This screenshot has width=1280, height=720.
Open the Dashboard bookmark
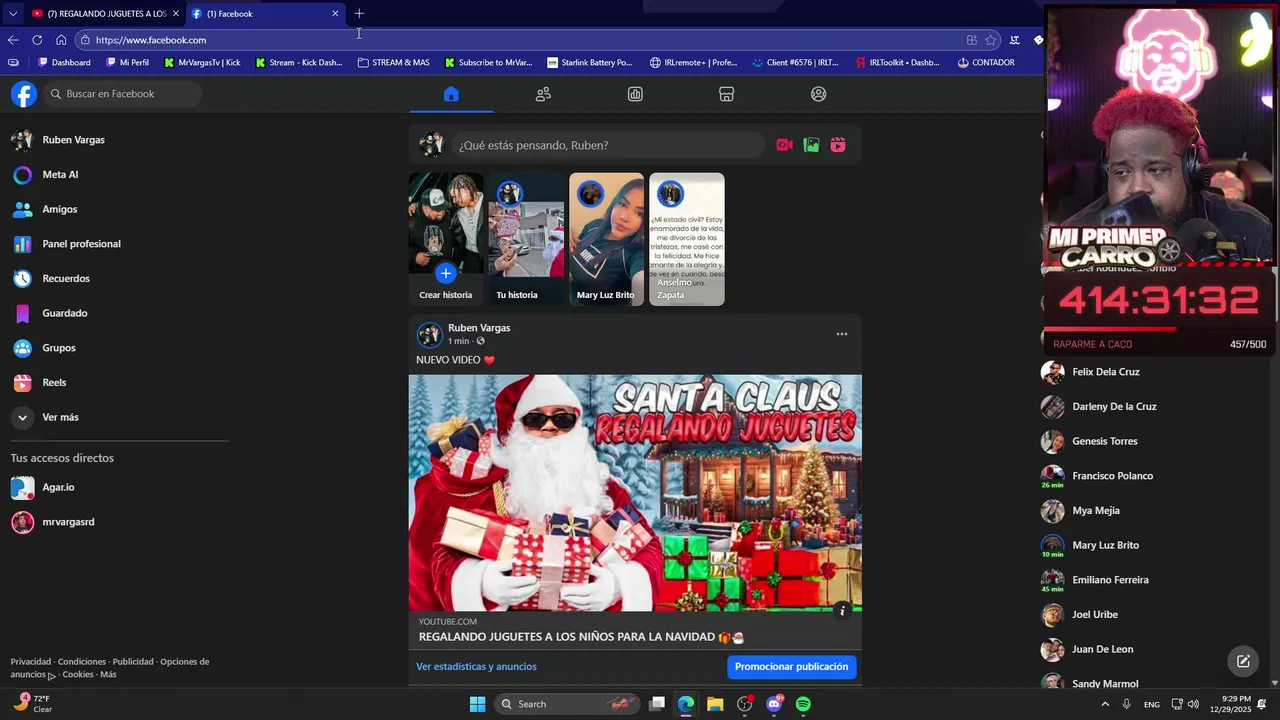click(x=64, y=62)
